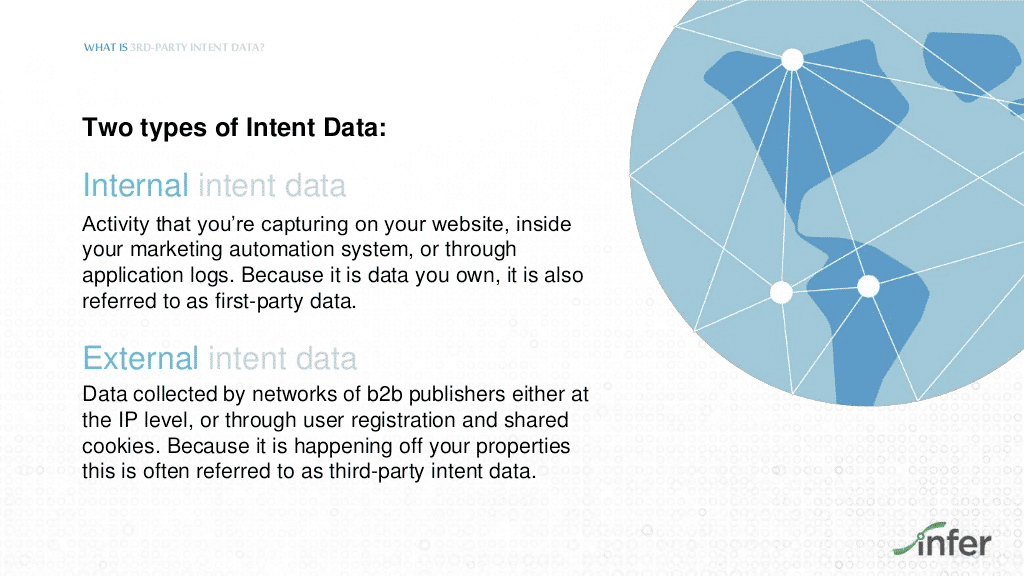Click the lower-left white node on the globe
The height and width of the screenshot is (576, 1024).
coord(781,292)
